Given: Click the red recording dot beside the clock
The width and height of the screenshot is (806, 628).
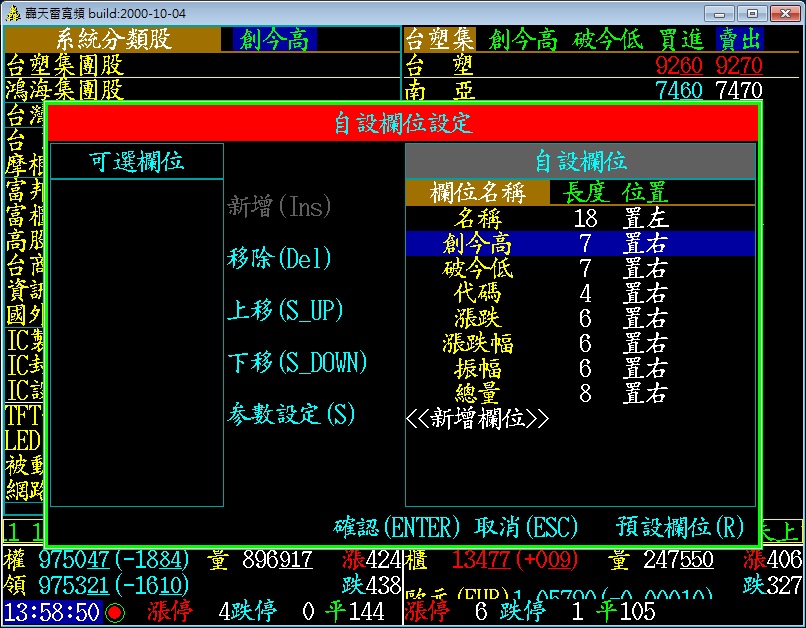Looking at the screenshot, I should pos(115,612).
